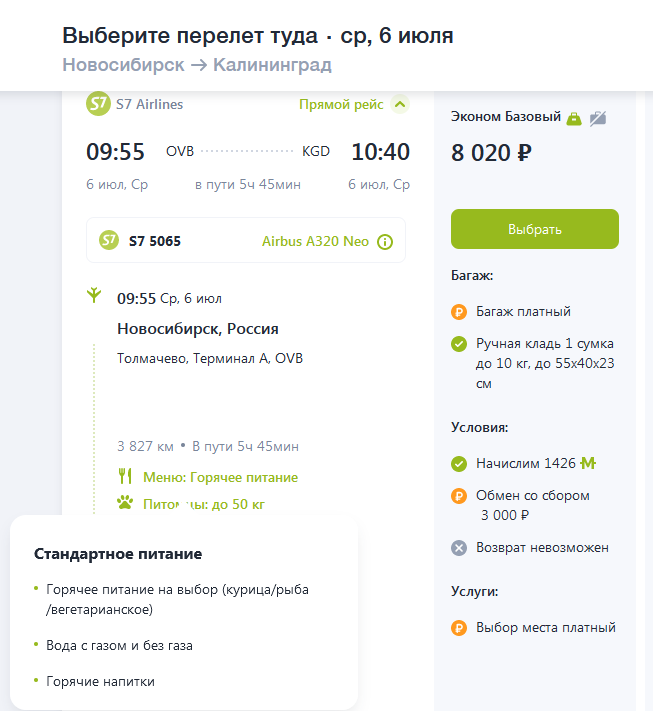Click the miles icon after Начислим 1426

[588, 463]
